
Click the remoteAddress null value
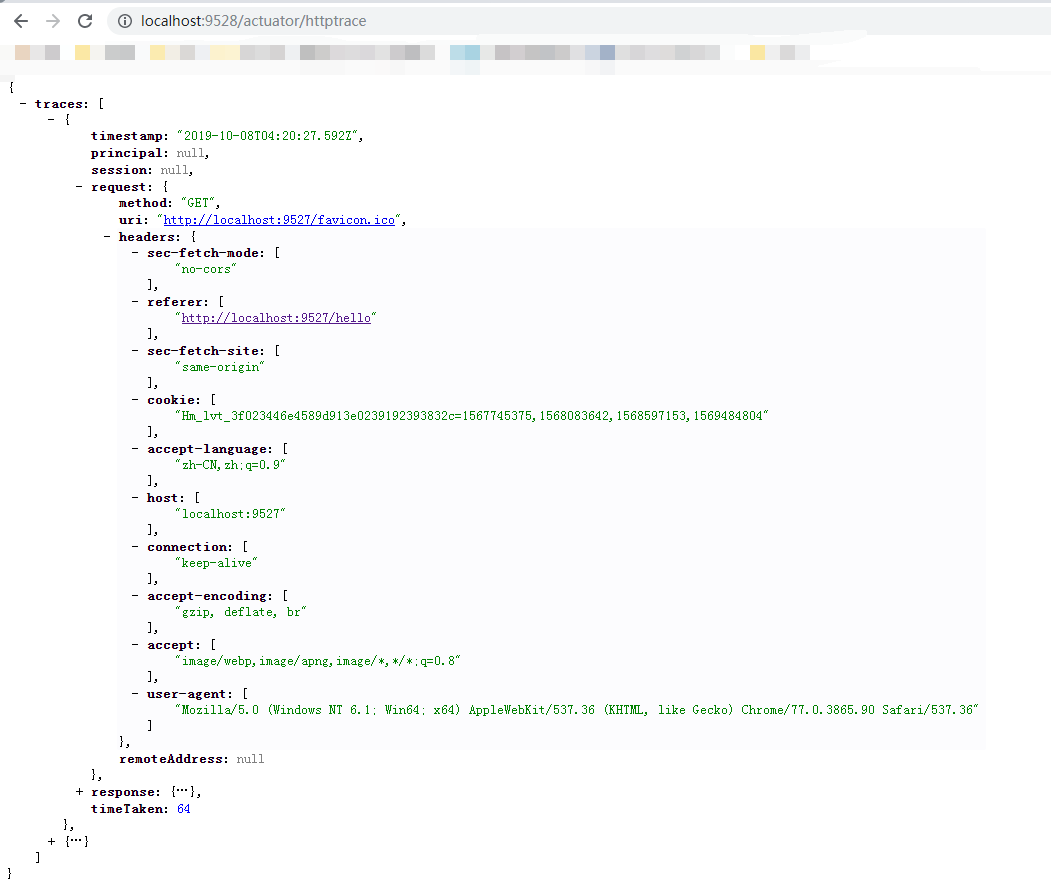pyautogui.click(x=250, y=759)
